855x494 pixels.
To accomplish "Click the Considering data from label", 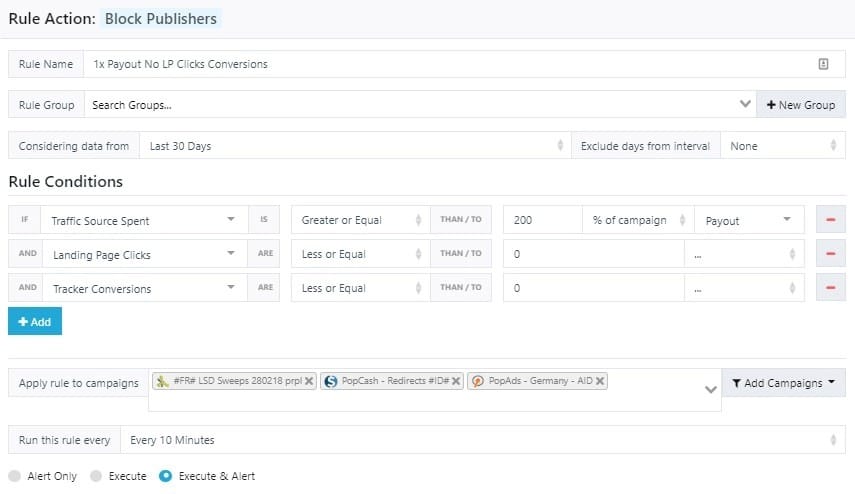I will pos(74,146).
